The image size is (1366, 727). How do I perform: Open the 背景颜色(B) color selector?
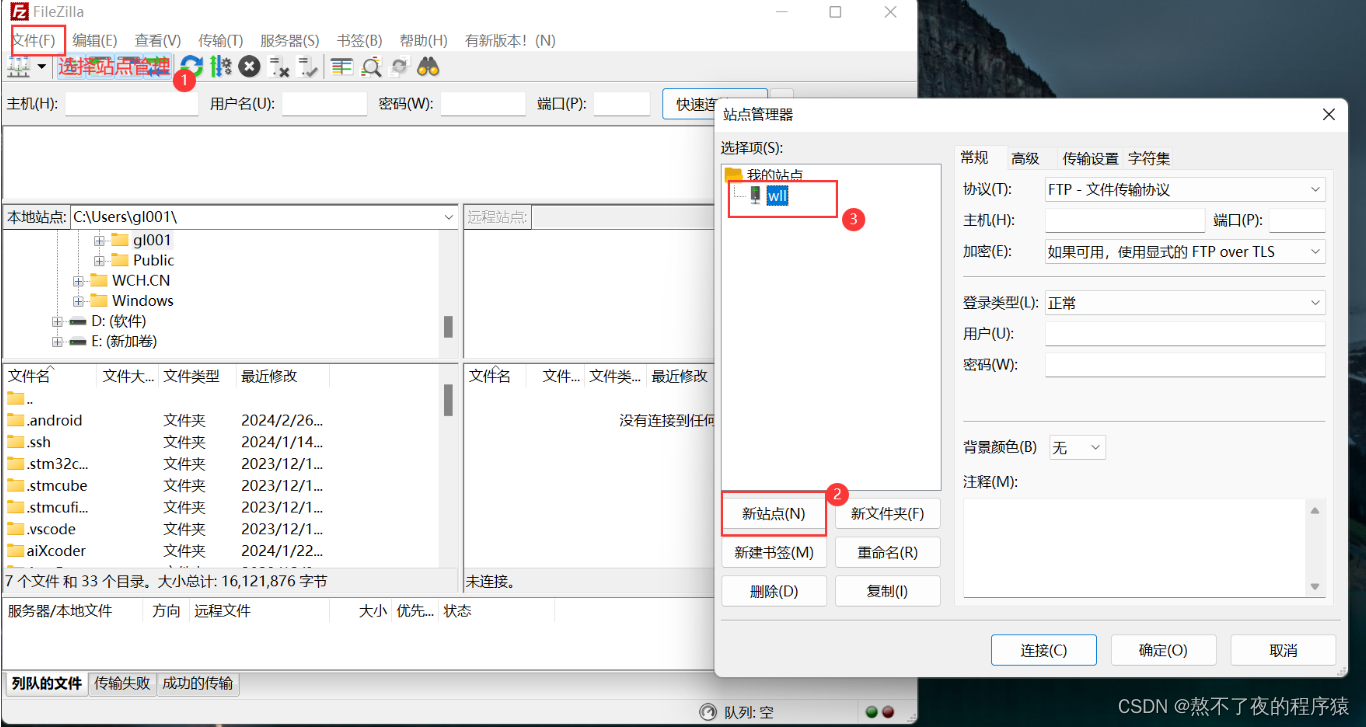[1076, 447]
